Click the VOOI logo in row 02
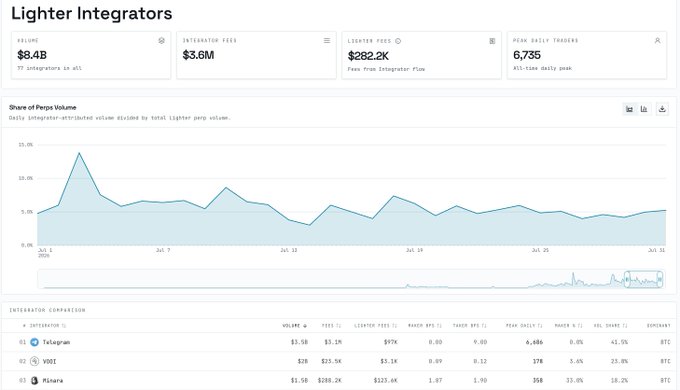The width and height of the screenshot is (680, 390). (34, 361)
